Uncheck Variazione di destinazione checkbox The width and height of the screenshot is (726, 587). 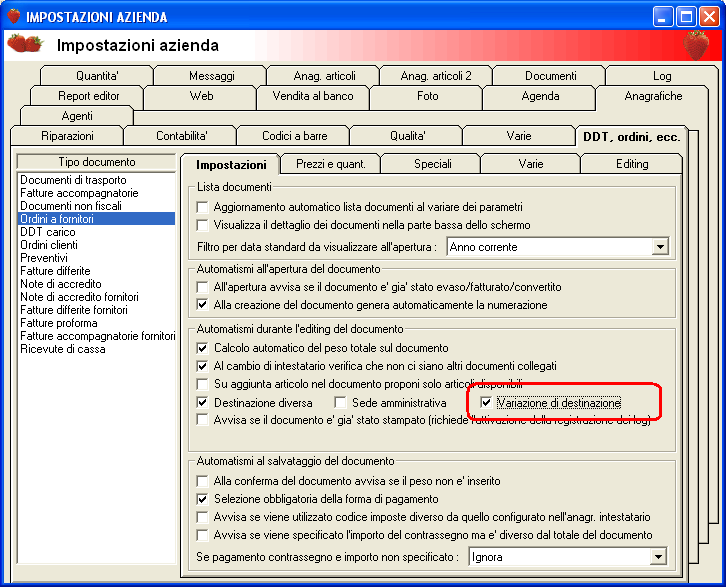(486, 403)
